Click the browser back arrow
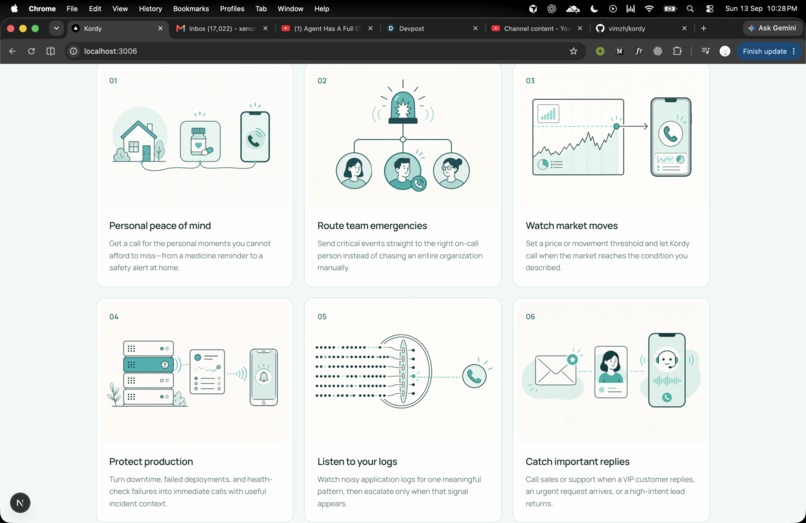This screenshot has width=806, height=523. click(12, 51)
